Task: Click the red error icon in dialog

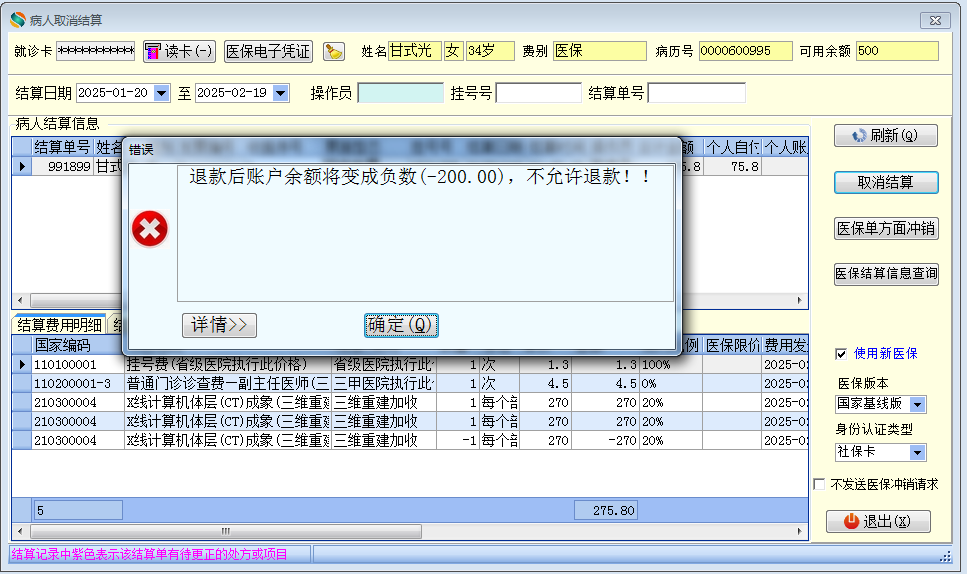Action: 150,229
